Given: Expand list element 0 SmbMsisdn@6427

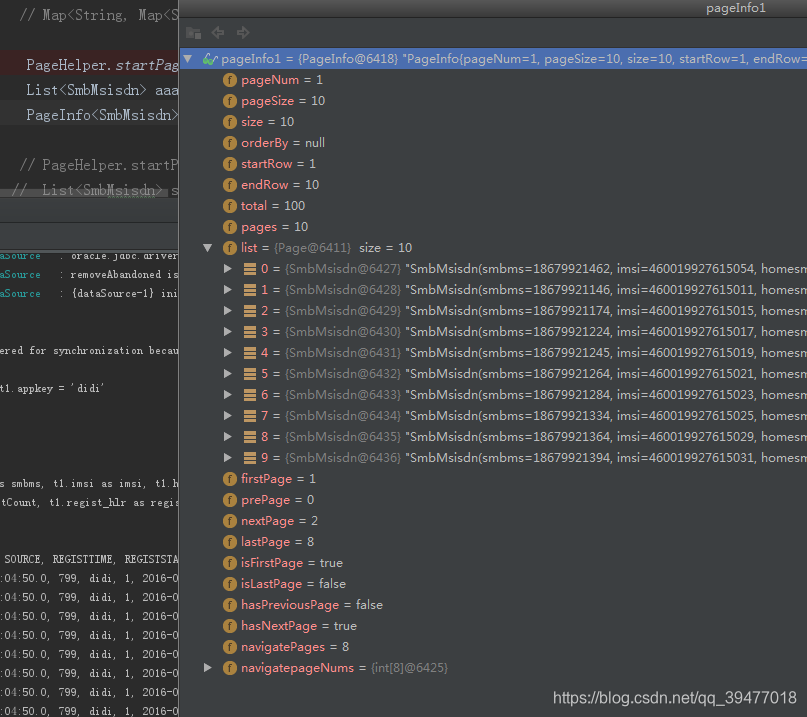Looking at the screenshot, I should [227, 269].
